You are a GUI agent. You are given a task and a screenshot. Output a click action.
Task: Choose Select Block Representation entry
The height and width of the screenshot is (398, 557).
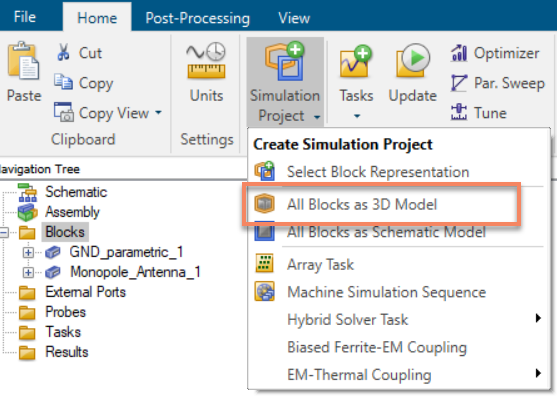(x=378, y=172)
